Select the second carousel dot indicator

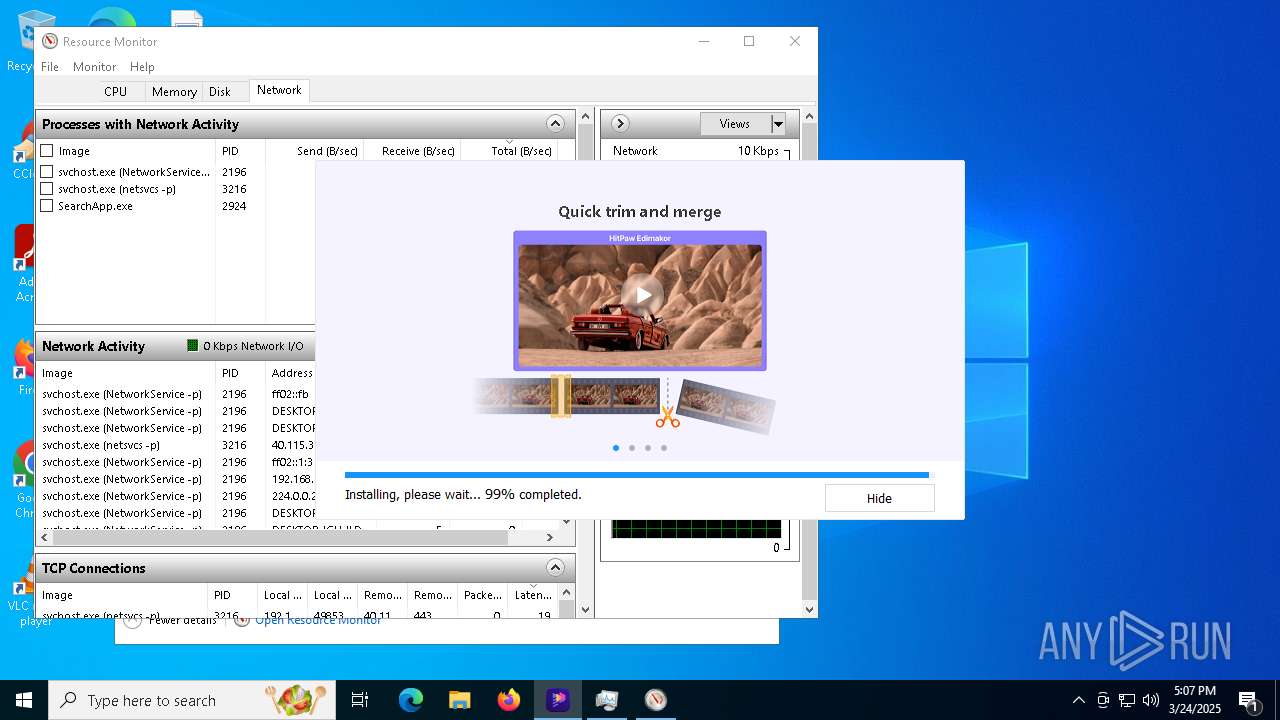pyautogui.click(x=631, y=448)
